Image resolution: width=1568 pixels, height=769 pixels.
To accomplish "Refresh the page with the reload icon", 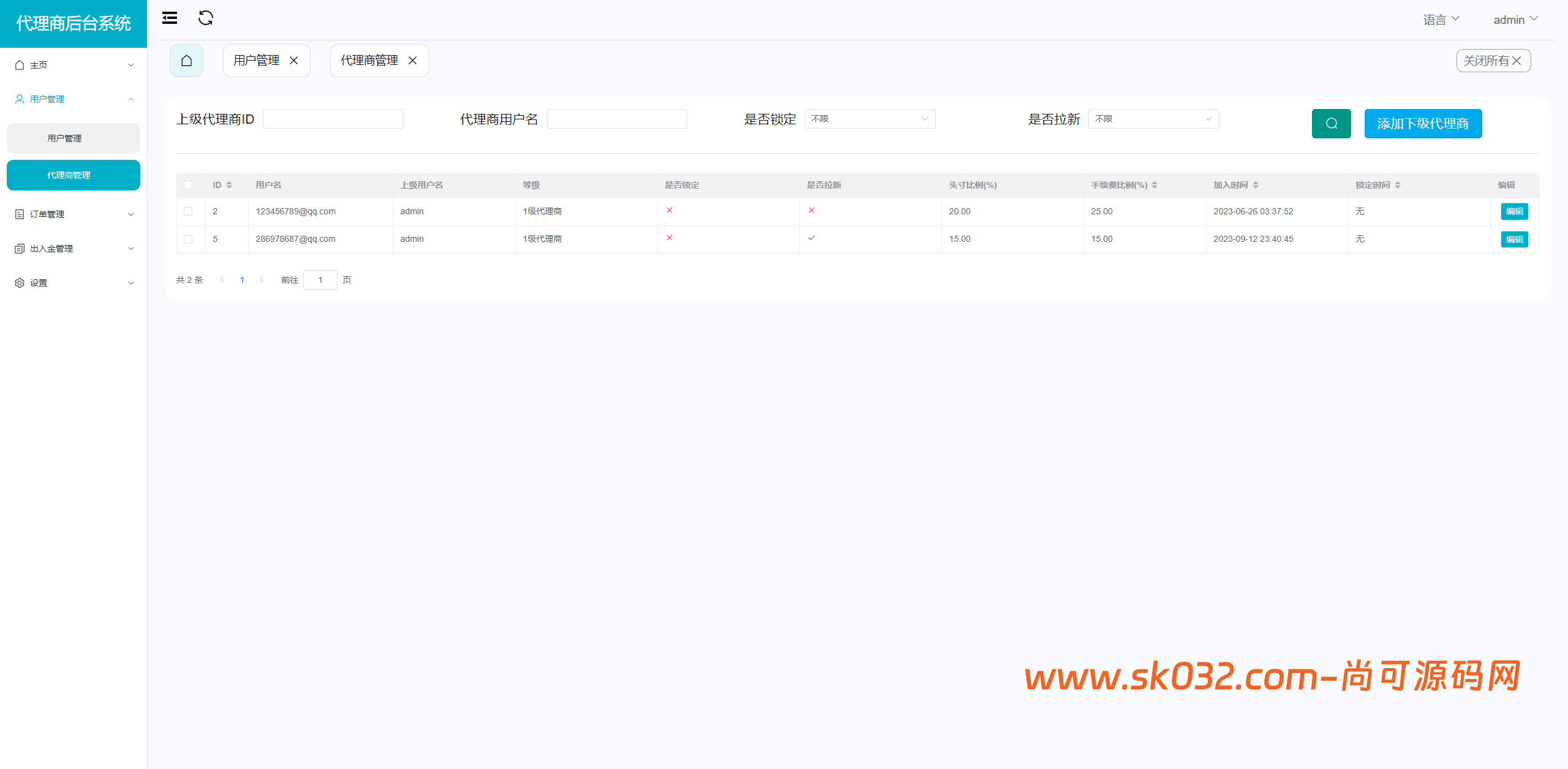I will 206,18.
